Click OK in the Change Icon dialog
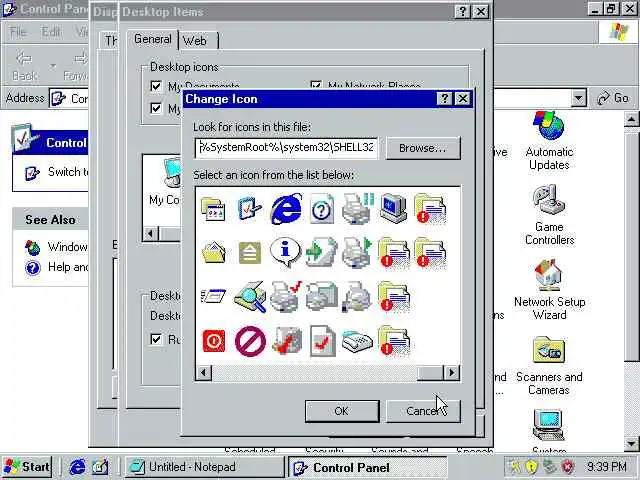 (x=342, y=411)
